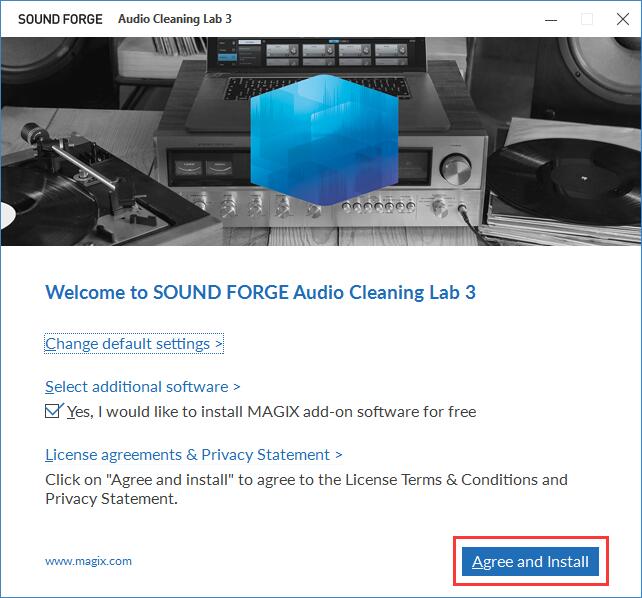Visit the www.magix.com link
The height and width of the screenshot is (598, 642).
coord(88,561)
